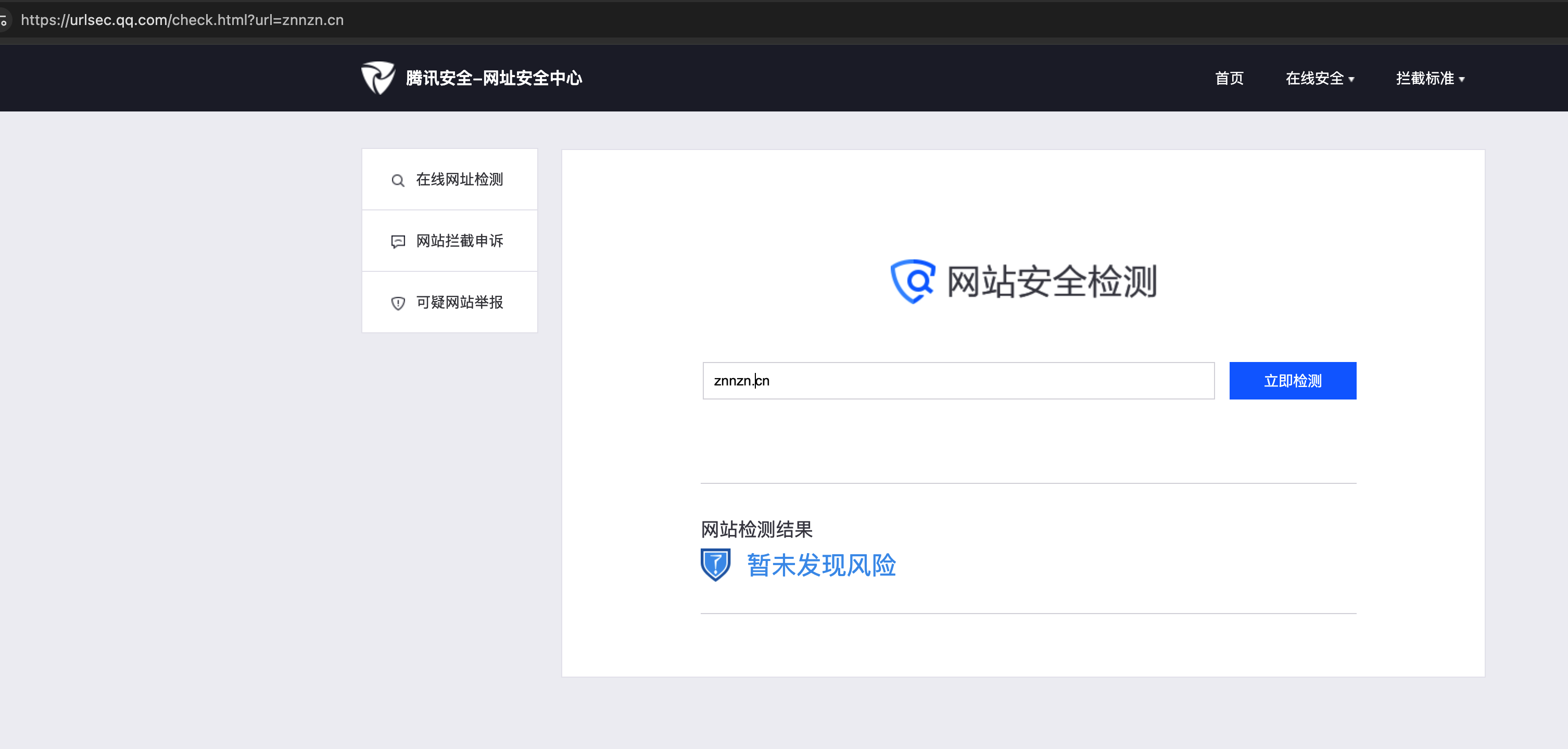Screen dimensions: 1568x749
Task: Open the 在线安全 navigation menu
Action: (x=1314, y=79)
